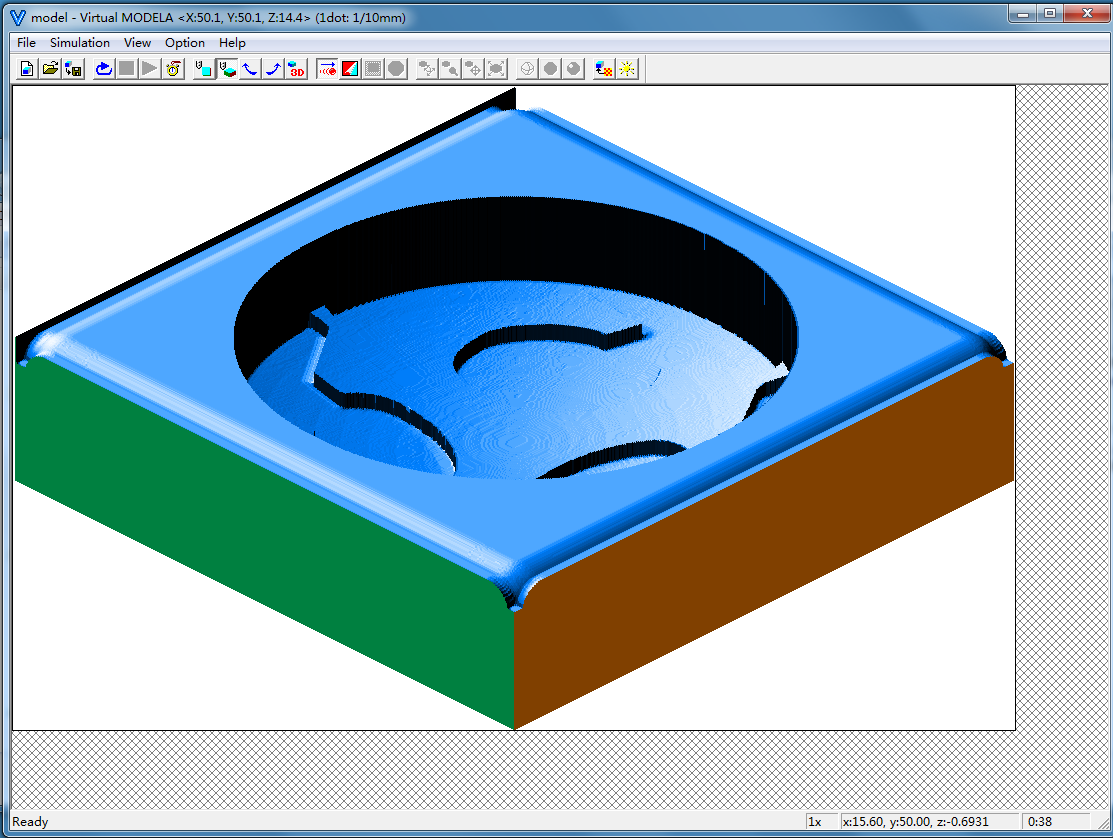Click the gray Play triangle button
The image size is (1113, 838).
[150, 69]
